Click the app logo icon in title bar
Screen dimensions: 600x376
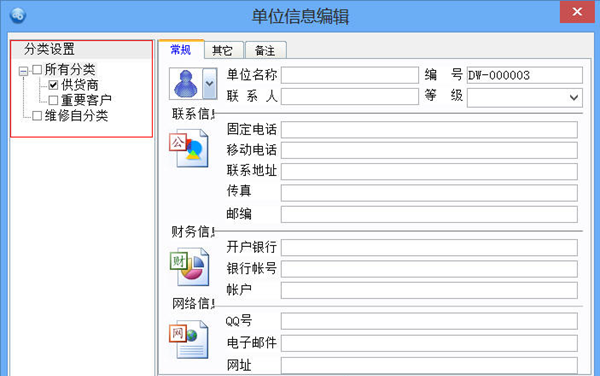click(18, 15)
